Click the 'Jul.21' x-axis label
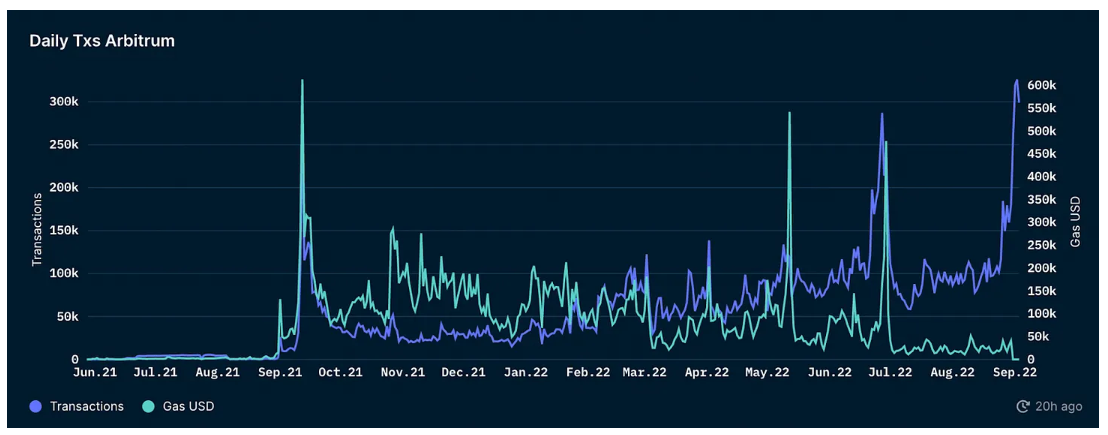1108x435 pixels. pos(155,372)
